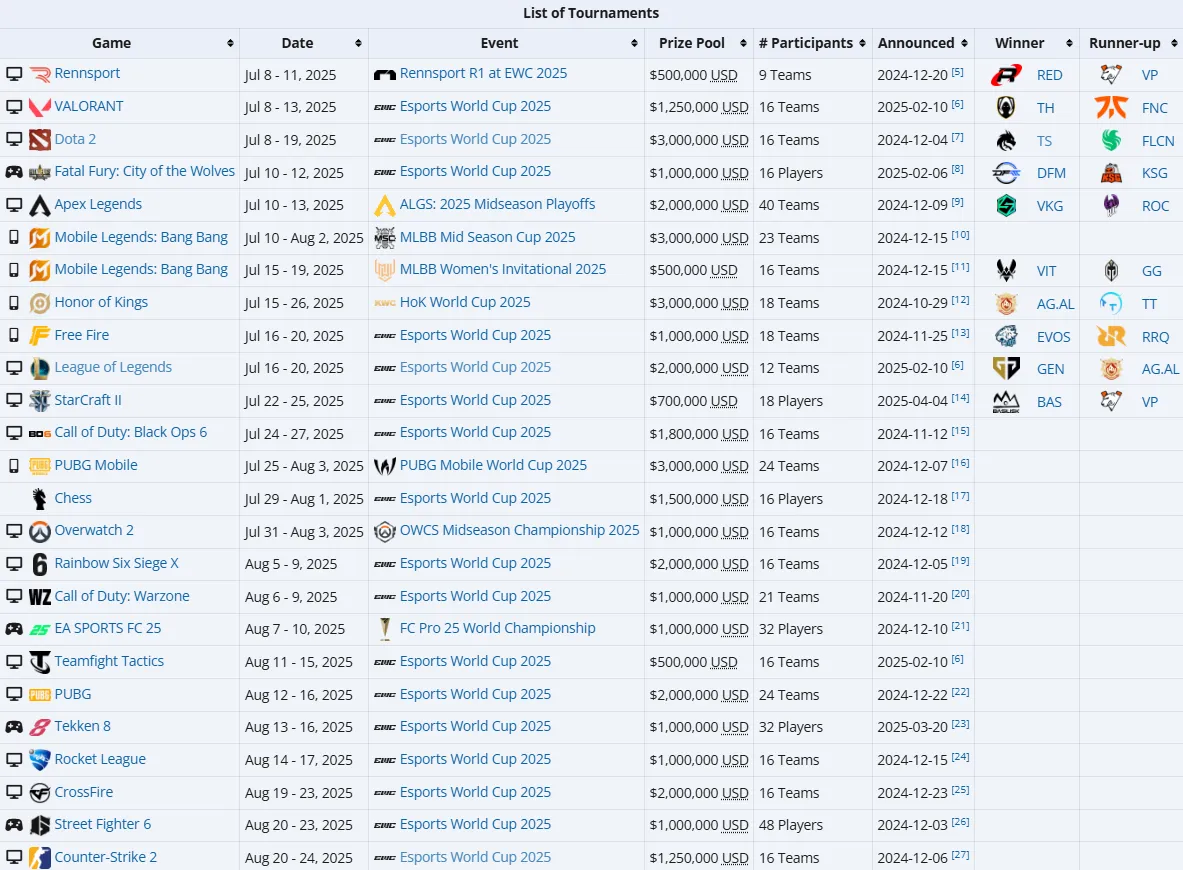Sort table by Game column

[x=229, y=44]
